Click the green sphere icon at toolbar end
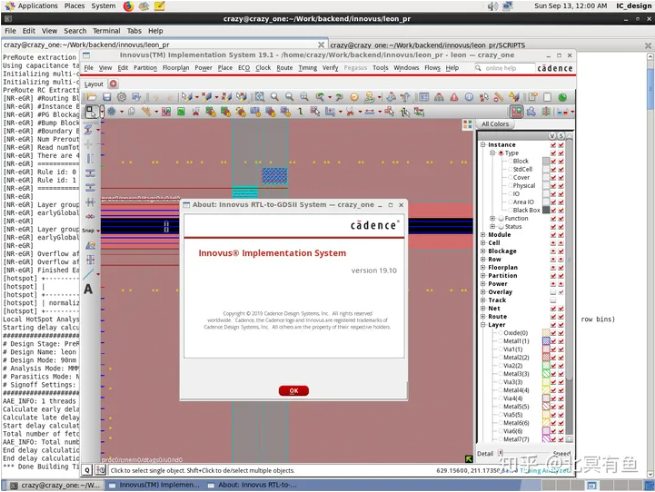 click(563, 97)
